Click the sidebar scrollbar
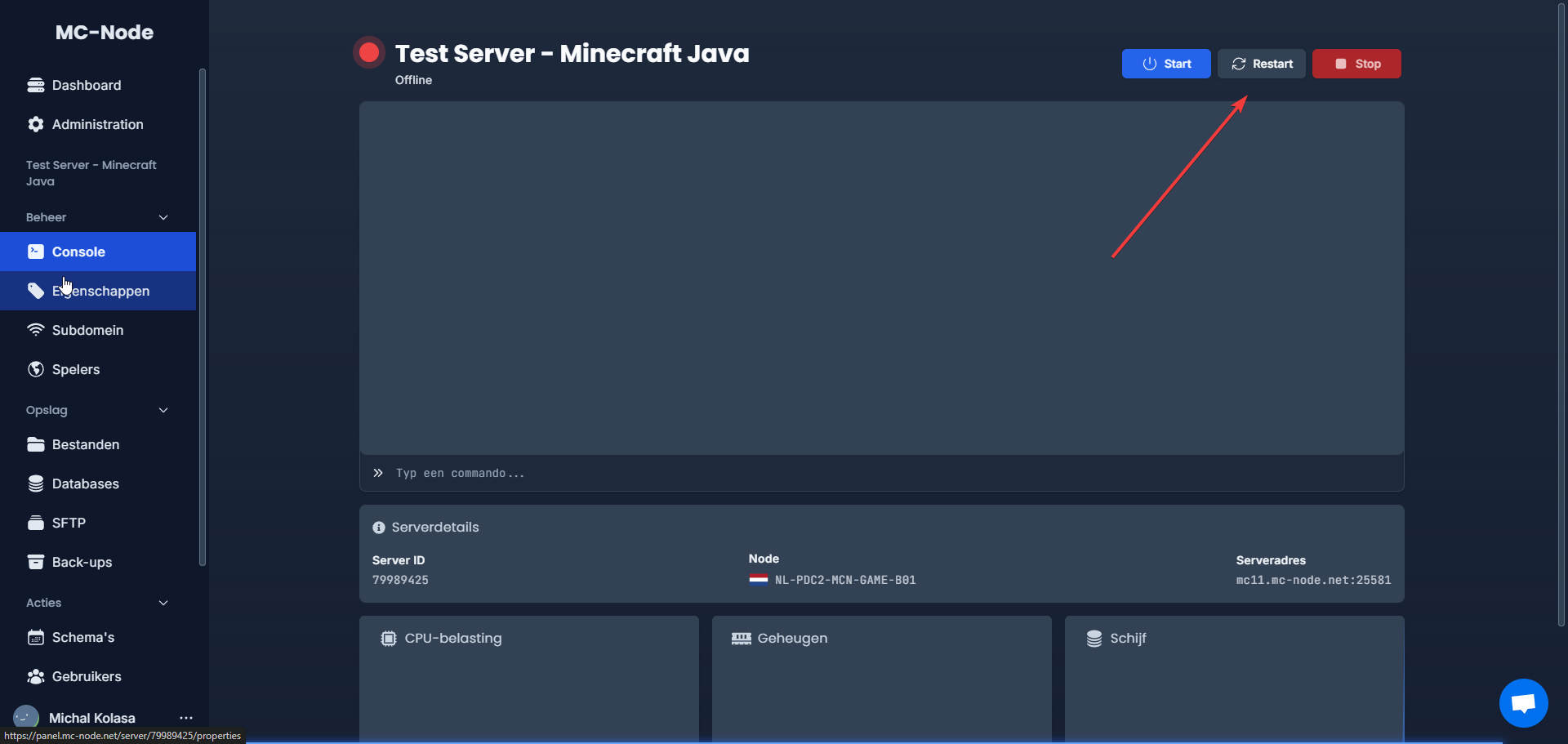This screenshot has height=744, width=1568. pyautogui.click(x=202, y=317)
